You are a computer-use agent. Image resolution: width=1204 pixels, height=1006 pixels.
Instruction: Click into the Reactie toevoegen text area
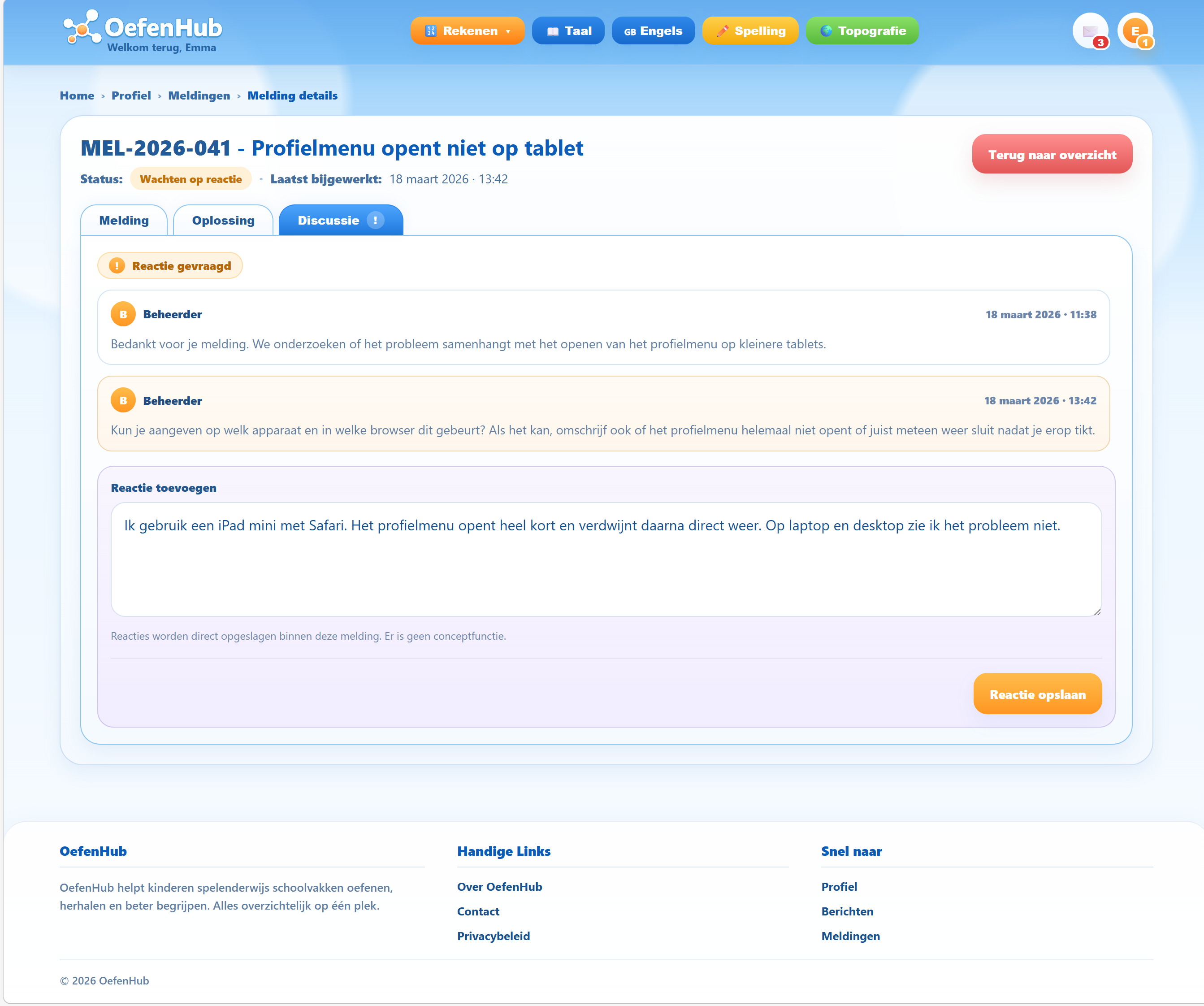click(606, 560)
